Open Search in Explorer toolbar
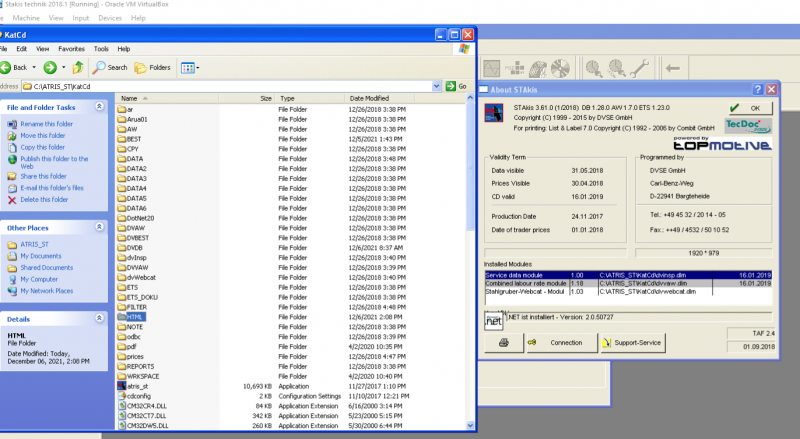This screenshot has height=439, width=800. pyautogui.click(x=110, y=67)
